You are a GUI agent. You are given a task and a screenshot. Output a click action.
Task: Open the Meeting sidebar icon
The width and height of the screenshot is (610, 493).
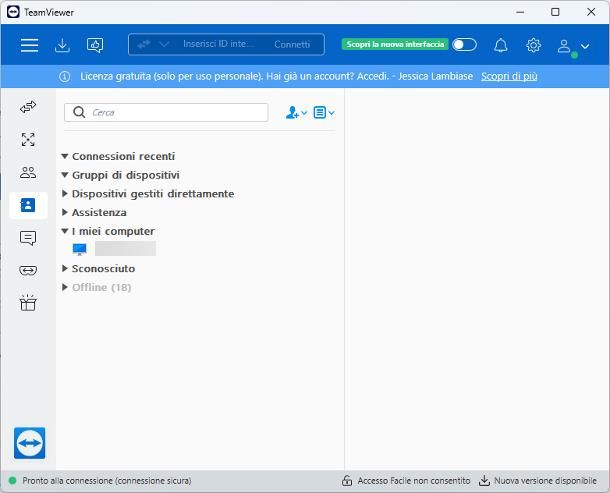click(x=28, y=172)
